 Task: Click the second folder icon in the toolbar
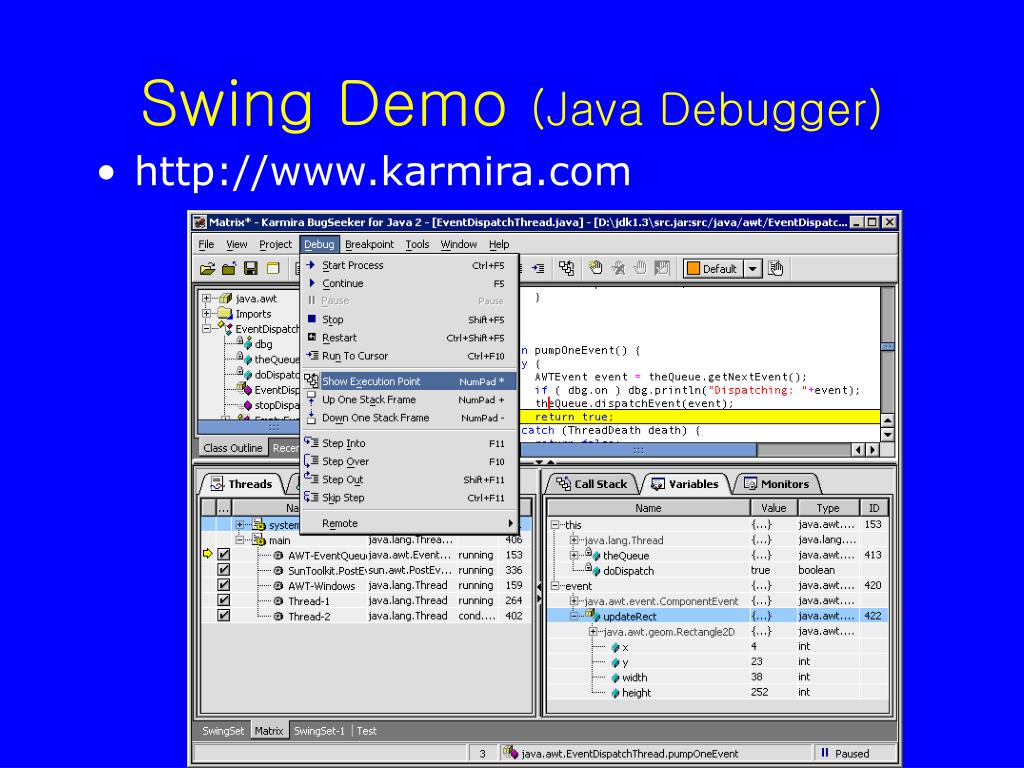click(229, 268)
